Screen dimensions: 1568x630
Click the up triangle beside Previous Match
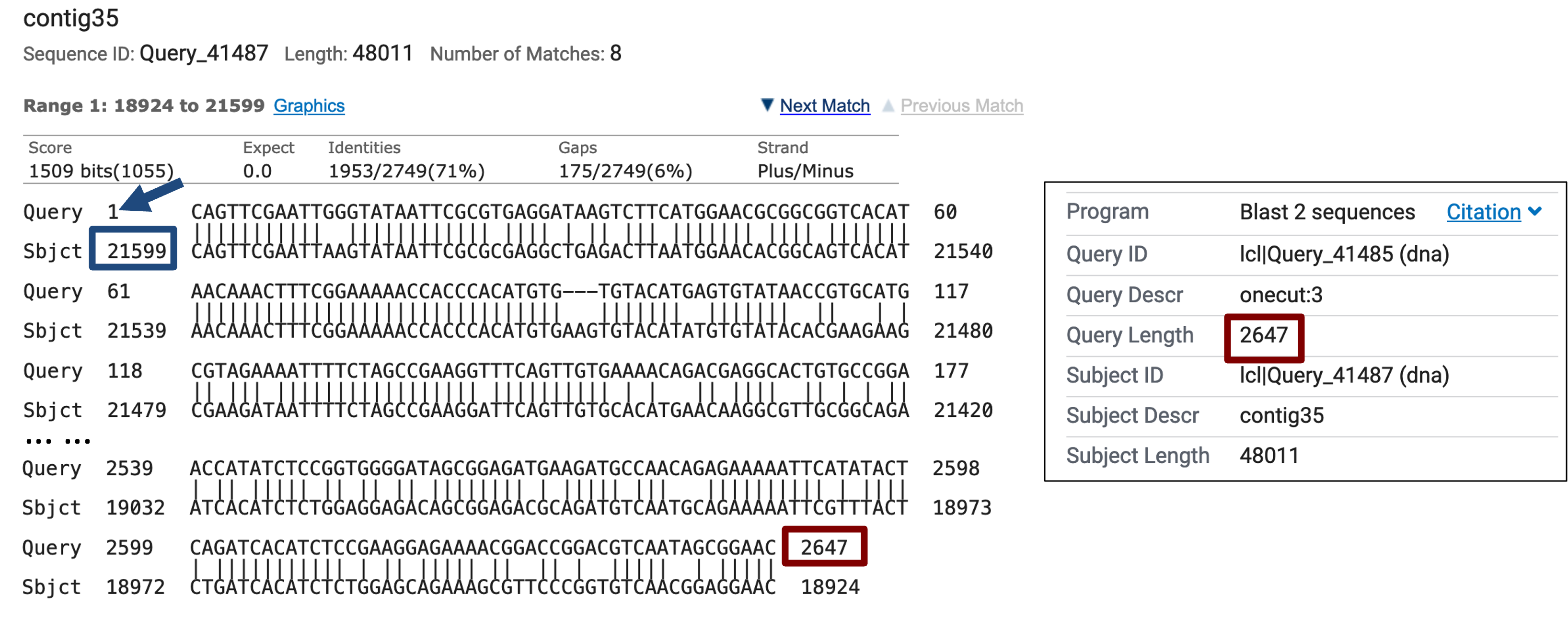tap(888, 105)
